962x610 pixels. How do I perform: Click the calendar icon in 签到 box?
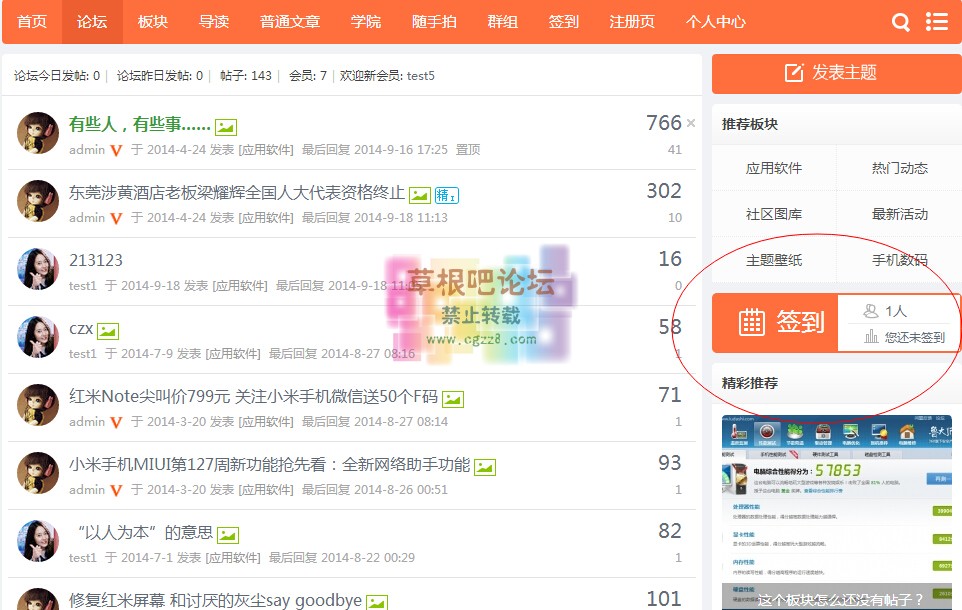751,322
